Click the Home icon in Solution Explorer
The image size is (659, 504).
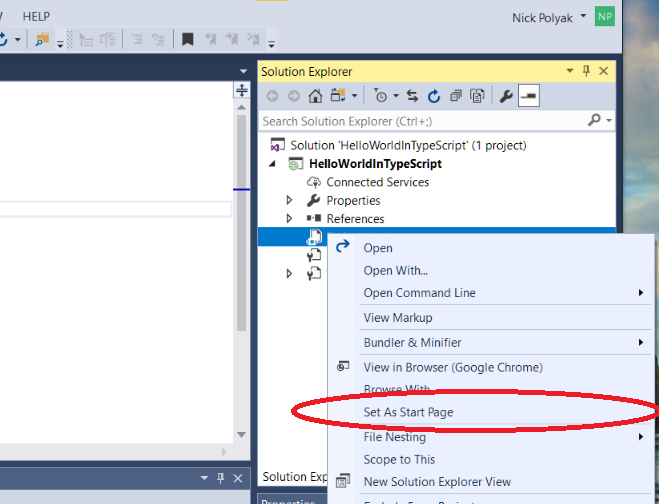coord(315,96)
